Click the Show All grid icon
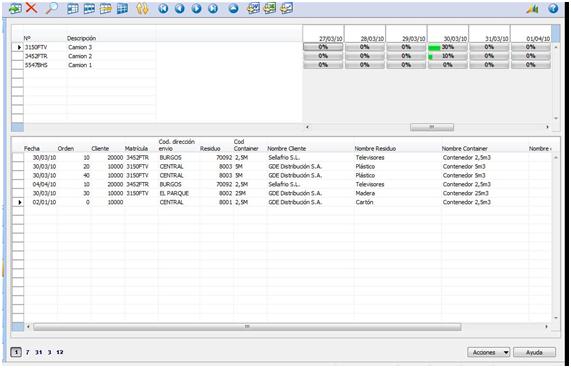This screenshot has width=571, height=368. (x=122, y=8)
